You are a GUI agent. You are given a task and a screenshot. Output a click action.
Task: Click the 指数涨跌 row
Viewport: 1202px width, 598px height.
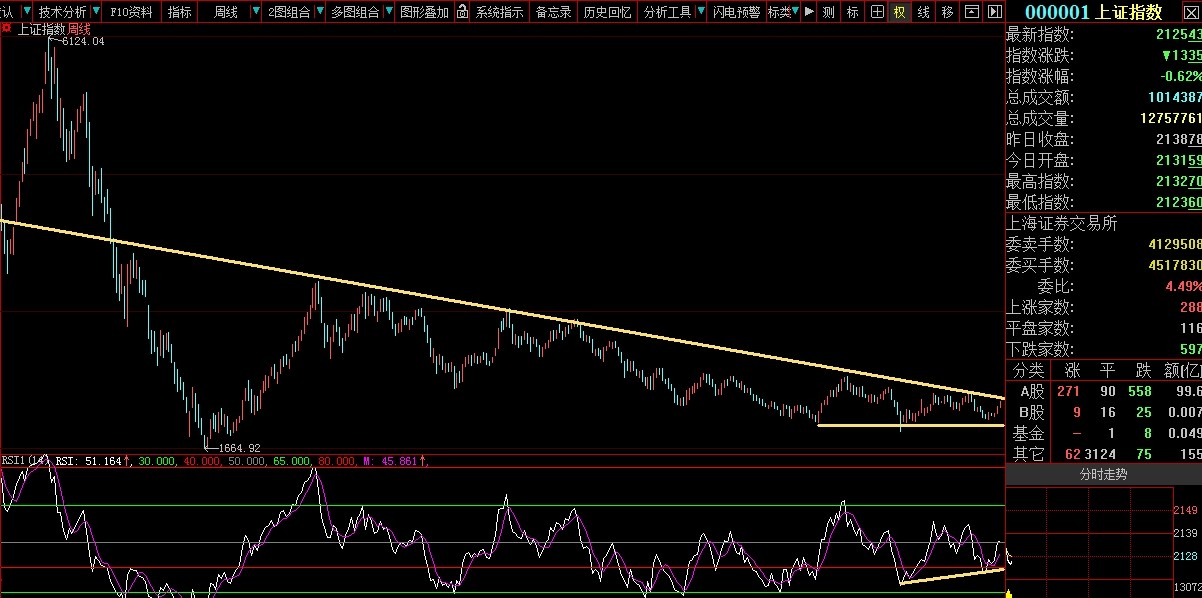(1103, 56)
